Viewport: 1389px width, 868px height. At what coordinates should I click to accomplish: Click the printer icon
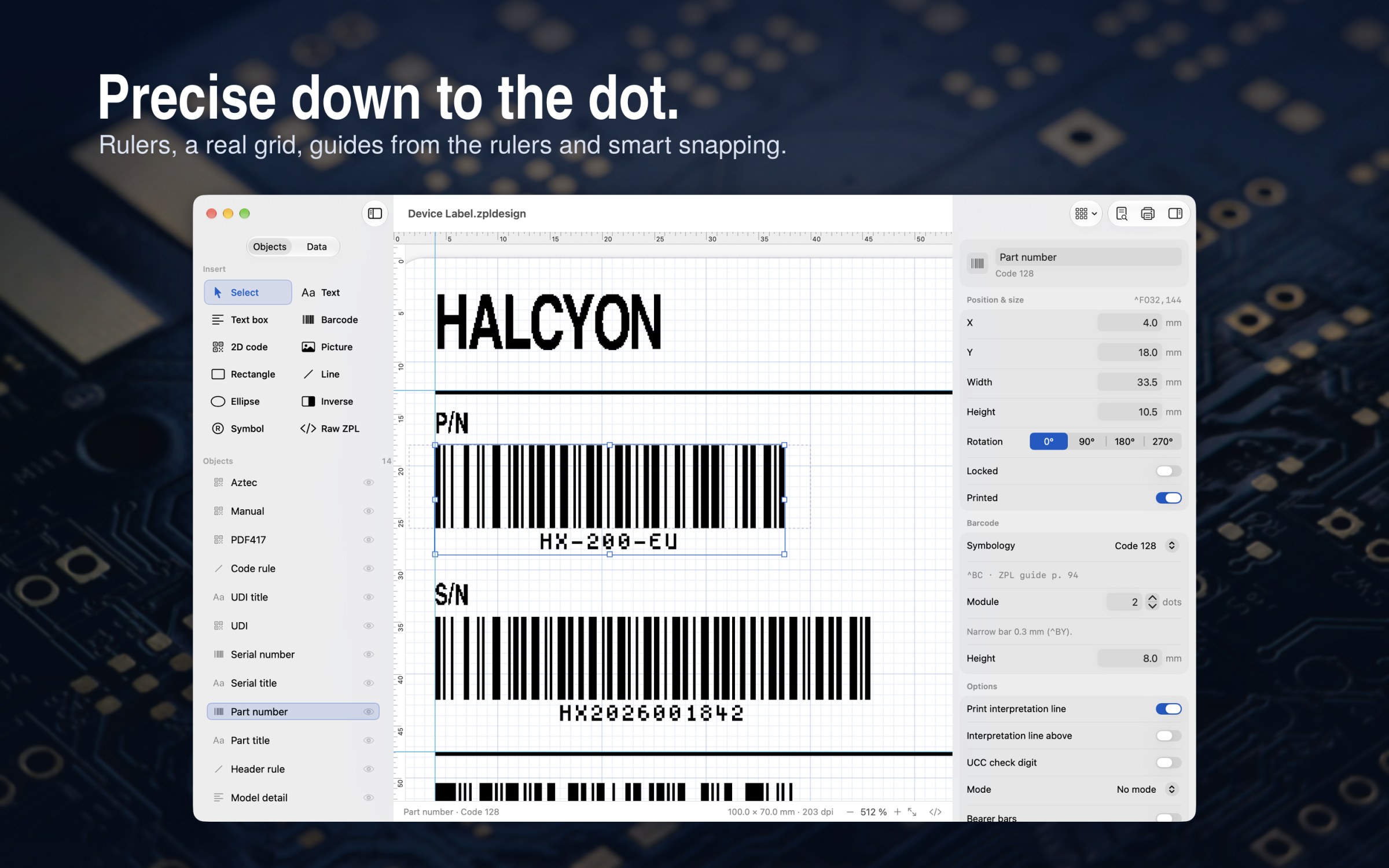coord(1148,214)
